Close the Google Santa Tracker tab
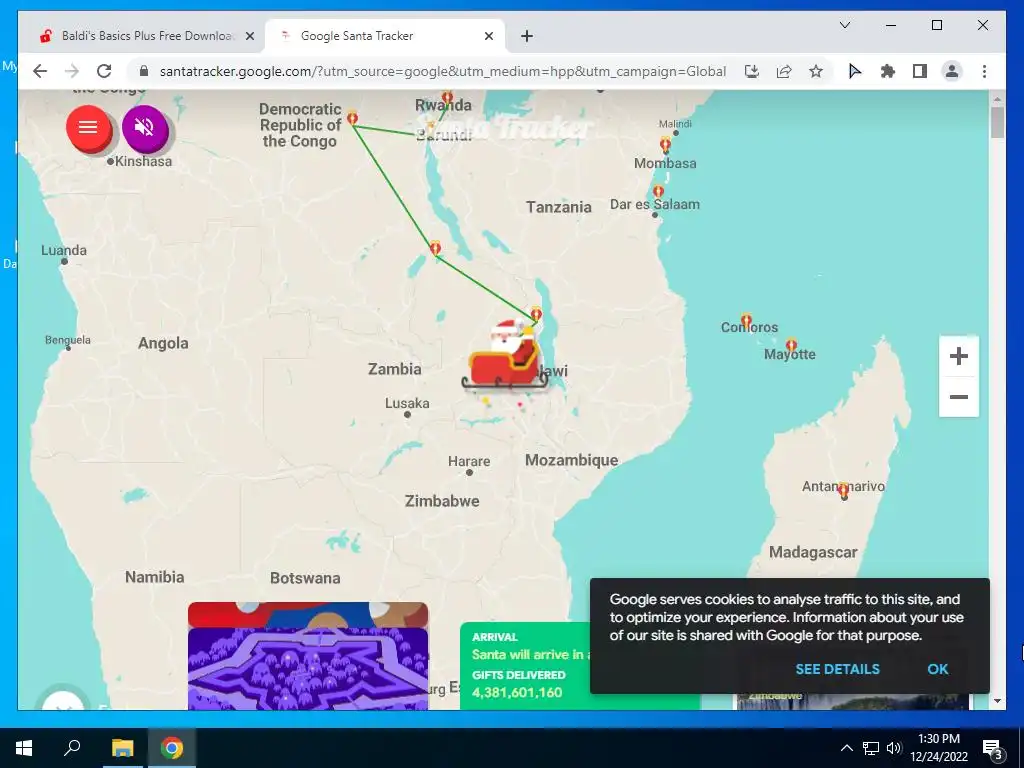 coord(488,36)
